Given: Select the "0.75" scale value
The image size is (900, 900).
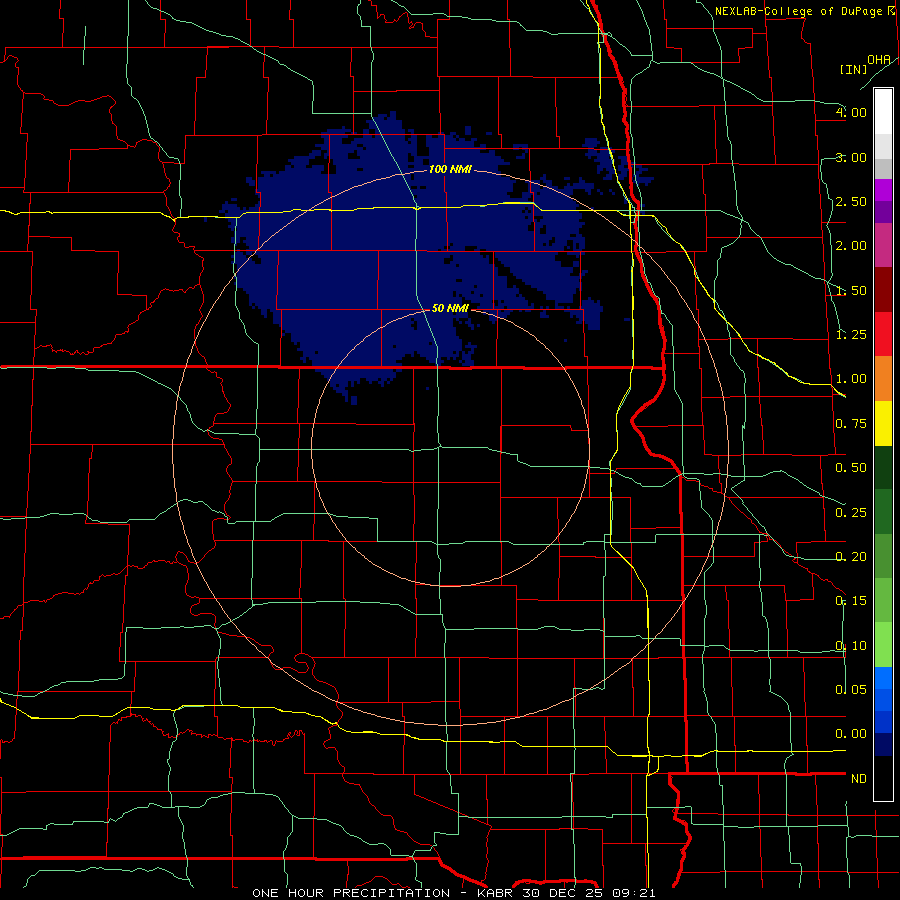Looking at the screenshot, I should [851, 424].
